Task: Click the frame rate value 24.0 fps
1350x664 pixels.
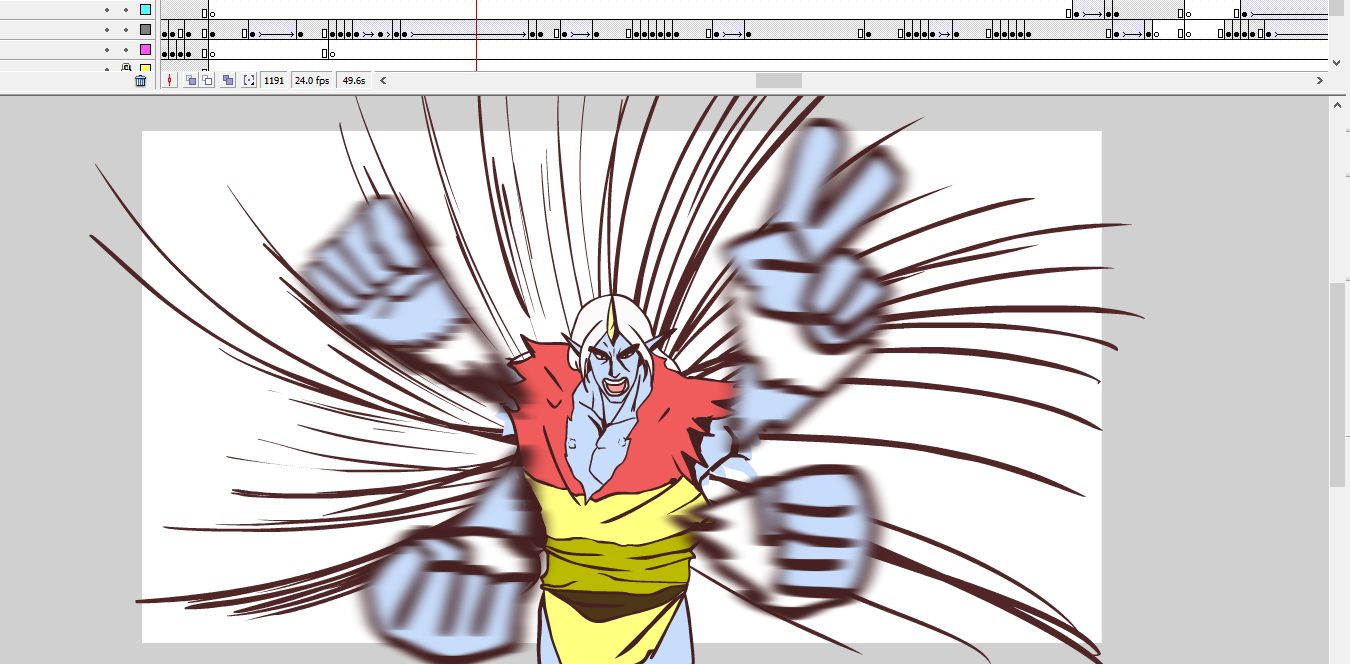Action: pyautogui.click(x=312, y=80)
